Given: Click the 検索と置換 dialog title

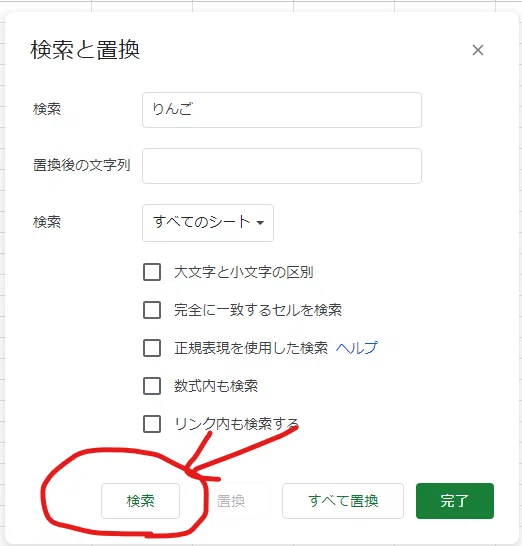Looking at the screenshot, I should [x=85, y=50].
